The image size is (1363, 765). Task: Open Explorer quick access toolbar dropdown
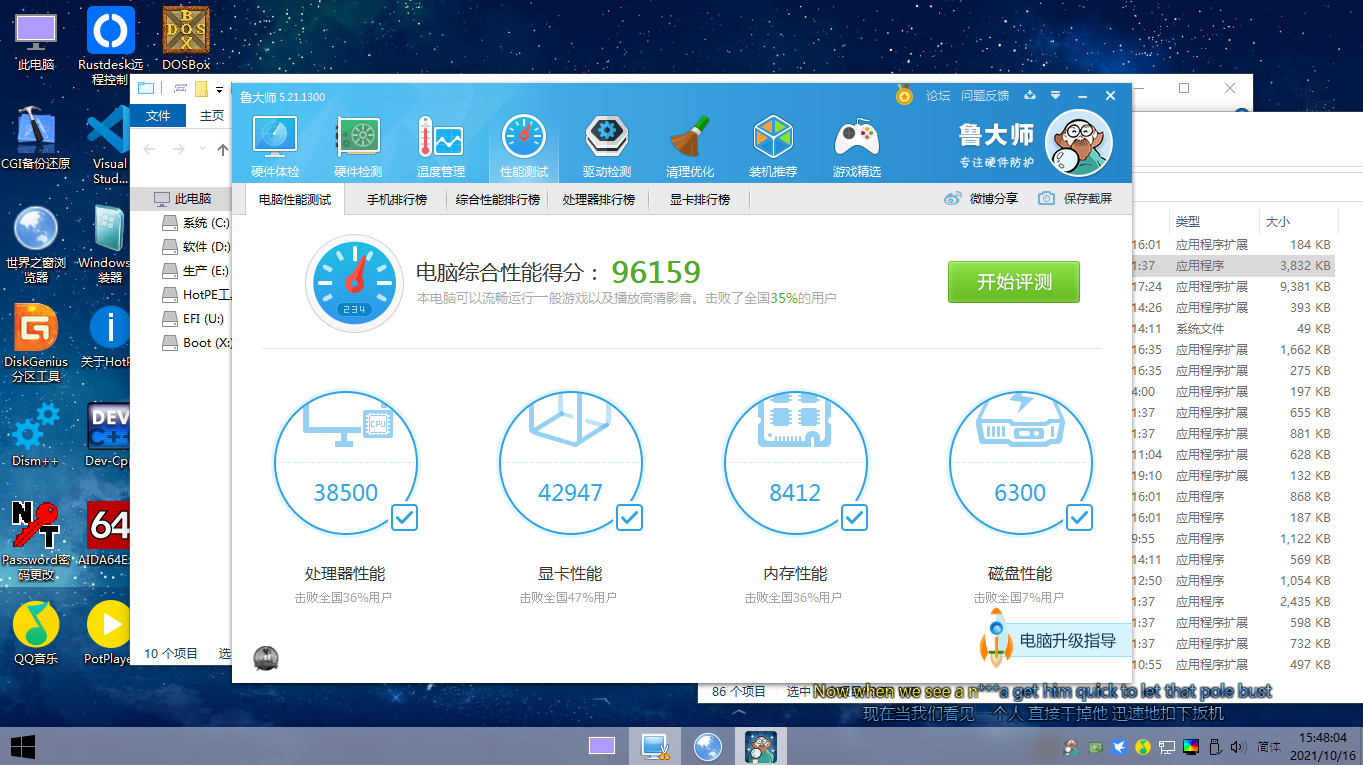(x=219, y=89)
